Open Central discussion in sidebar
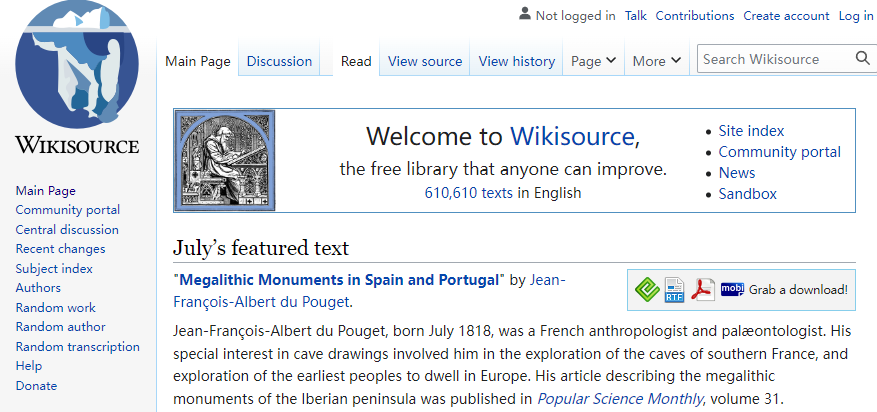The width and height of the screenshot is (877, 412). [67, 230]
